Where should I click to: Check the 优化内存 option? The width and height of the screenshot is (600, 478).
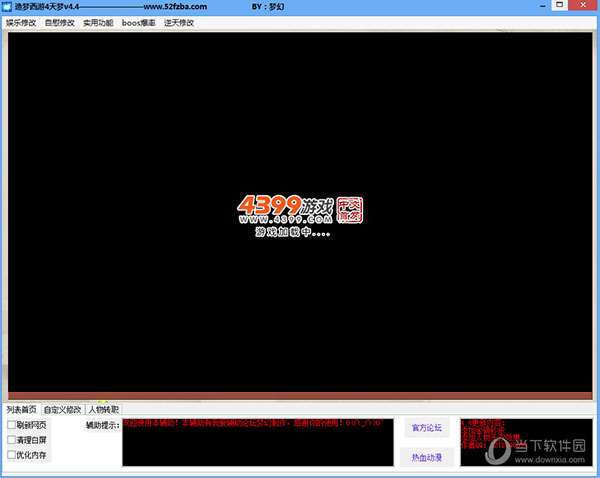pos(11,455)
